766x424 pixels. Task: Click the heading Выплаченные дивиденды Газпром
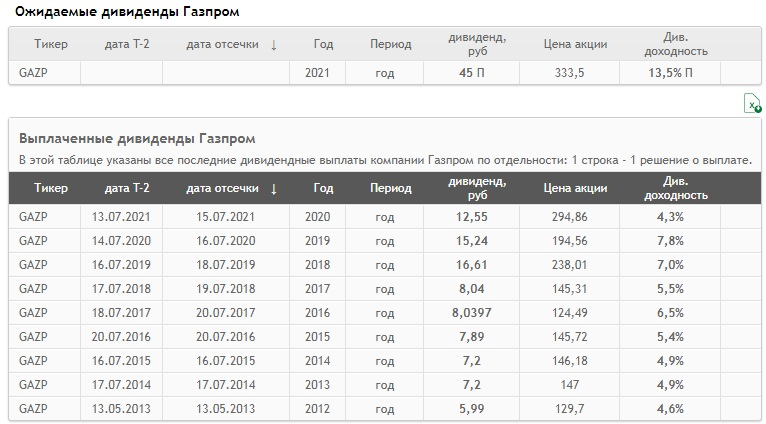(137, 139)
